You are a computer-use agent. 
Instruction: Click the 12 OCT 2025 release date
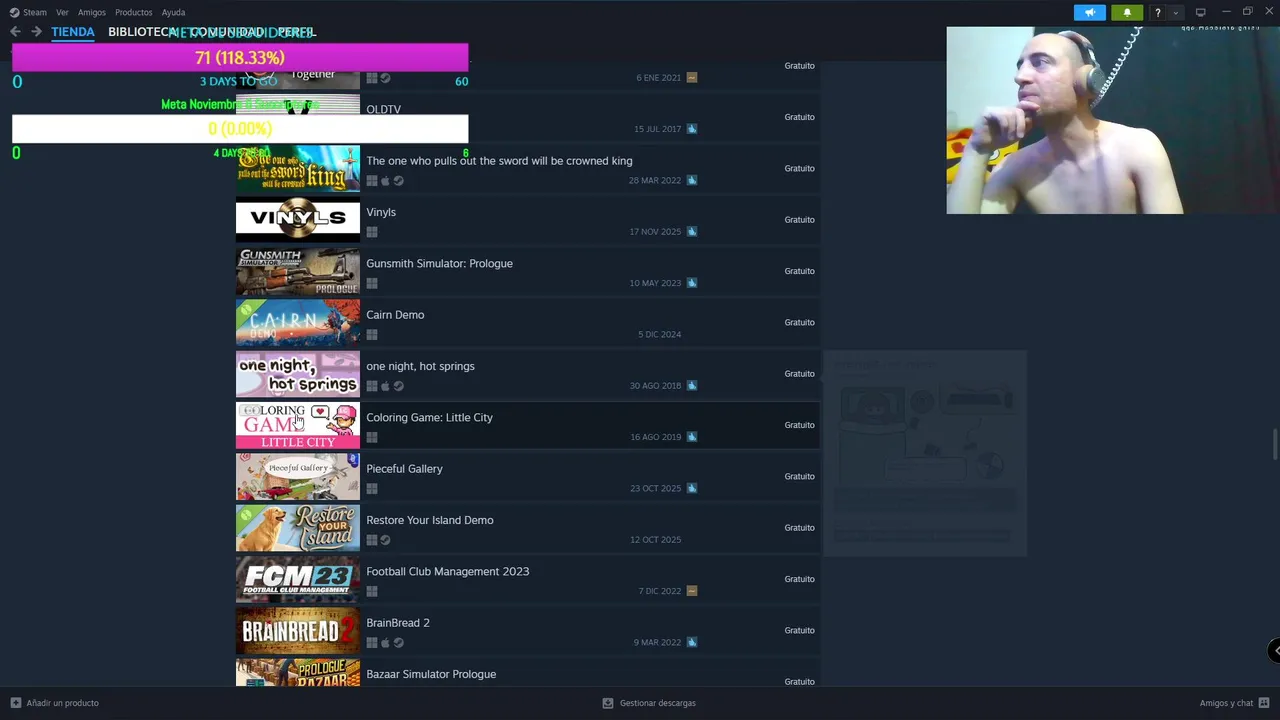[x=655, y=540]
